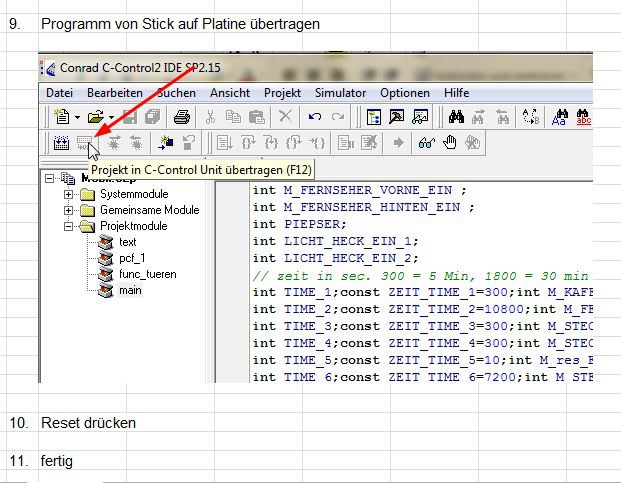Screen dimensions: 621x483
Task: Click the Copy icon
Action: click(x=233, y=117)
